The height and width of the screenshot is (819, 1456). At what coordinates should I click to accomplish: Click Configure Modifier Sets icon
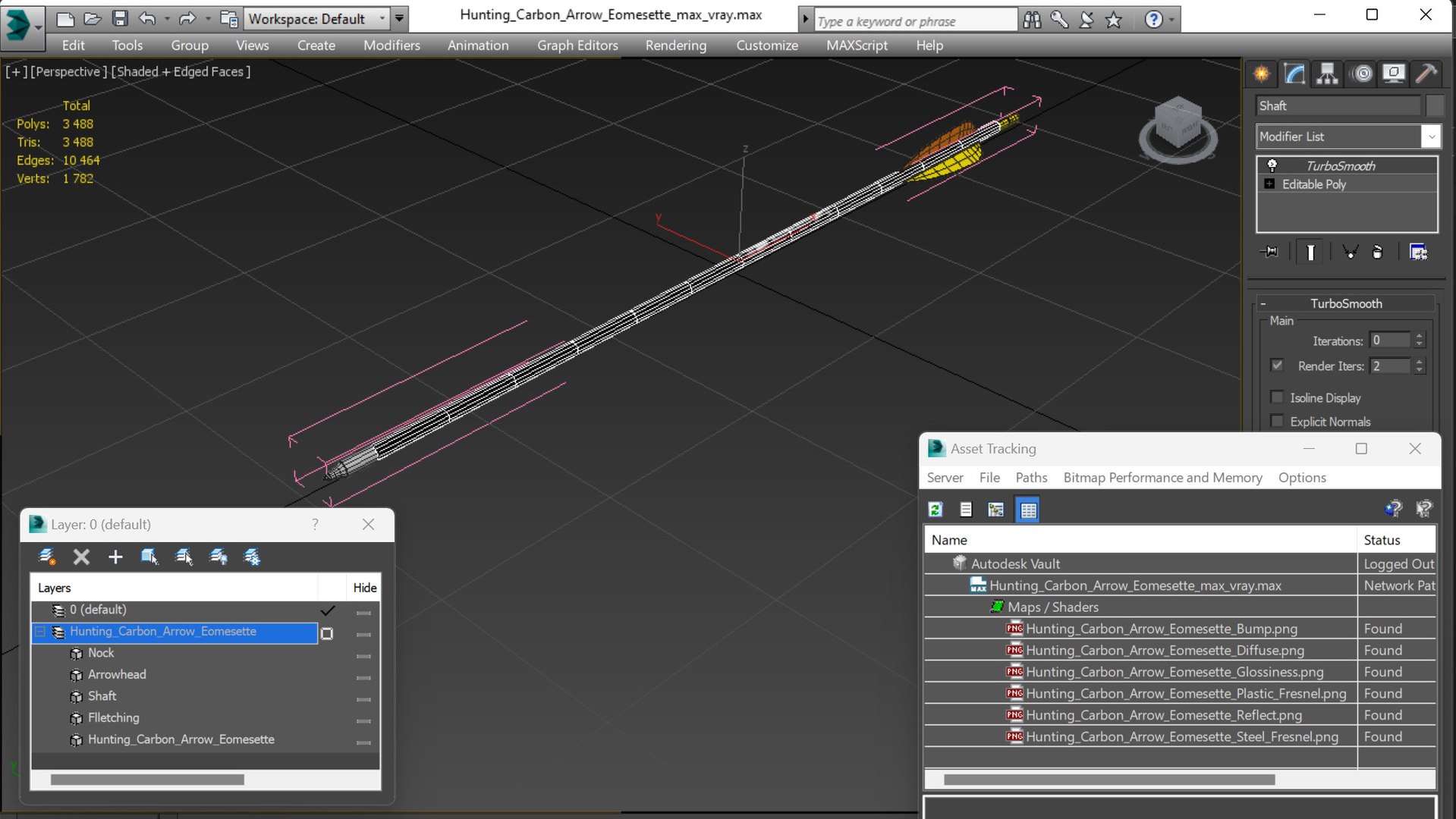pos(1418,252)
